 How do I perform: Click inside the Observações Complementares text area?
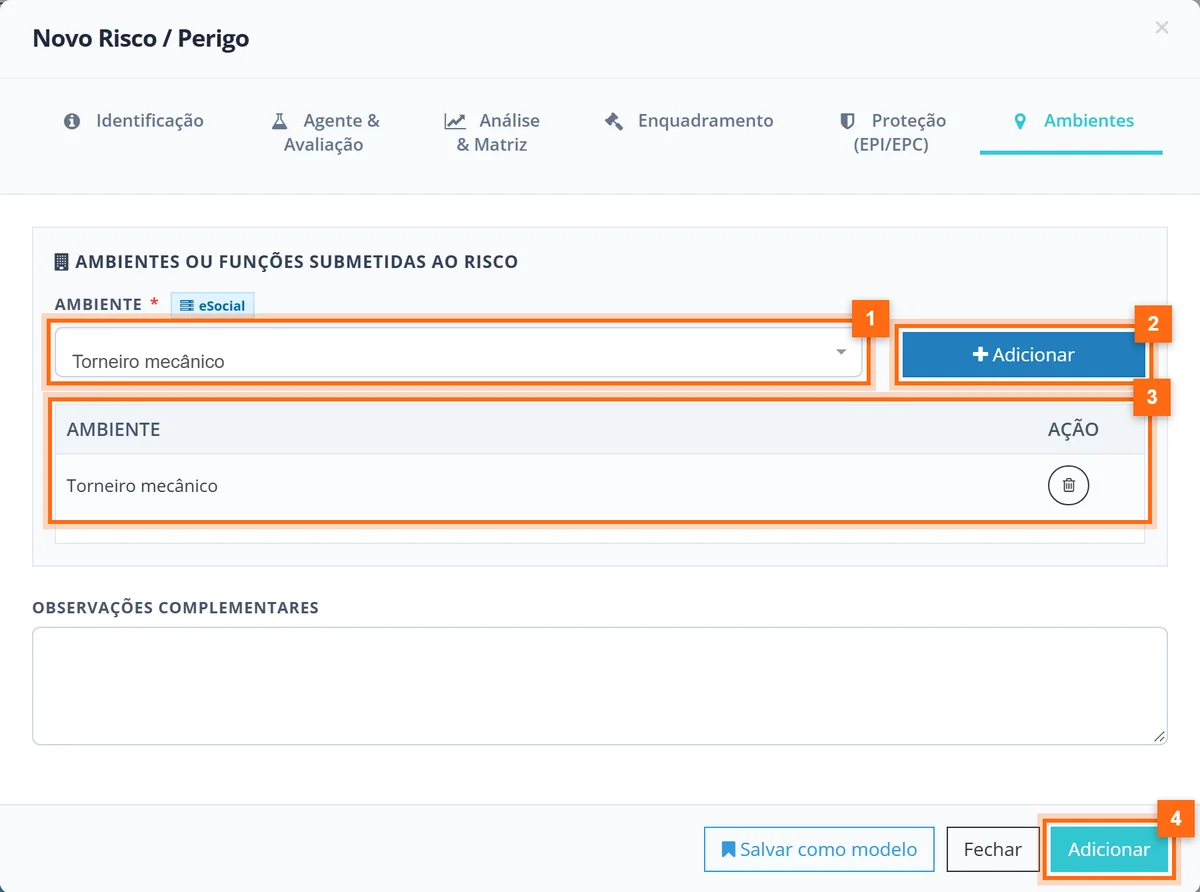click(599, 686)
